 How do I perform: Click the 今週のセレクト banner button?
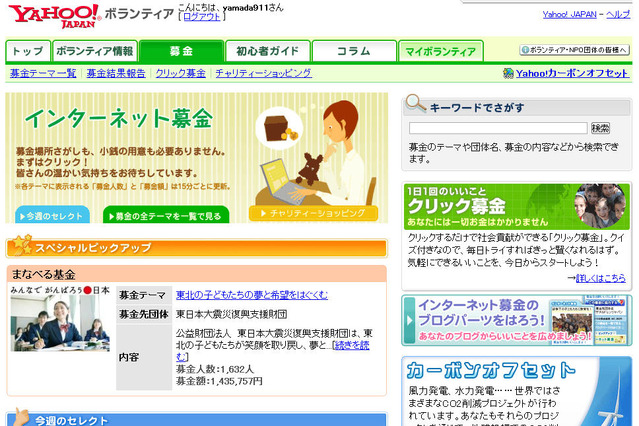52,215
